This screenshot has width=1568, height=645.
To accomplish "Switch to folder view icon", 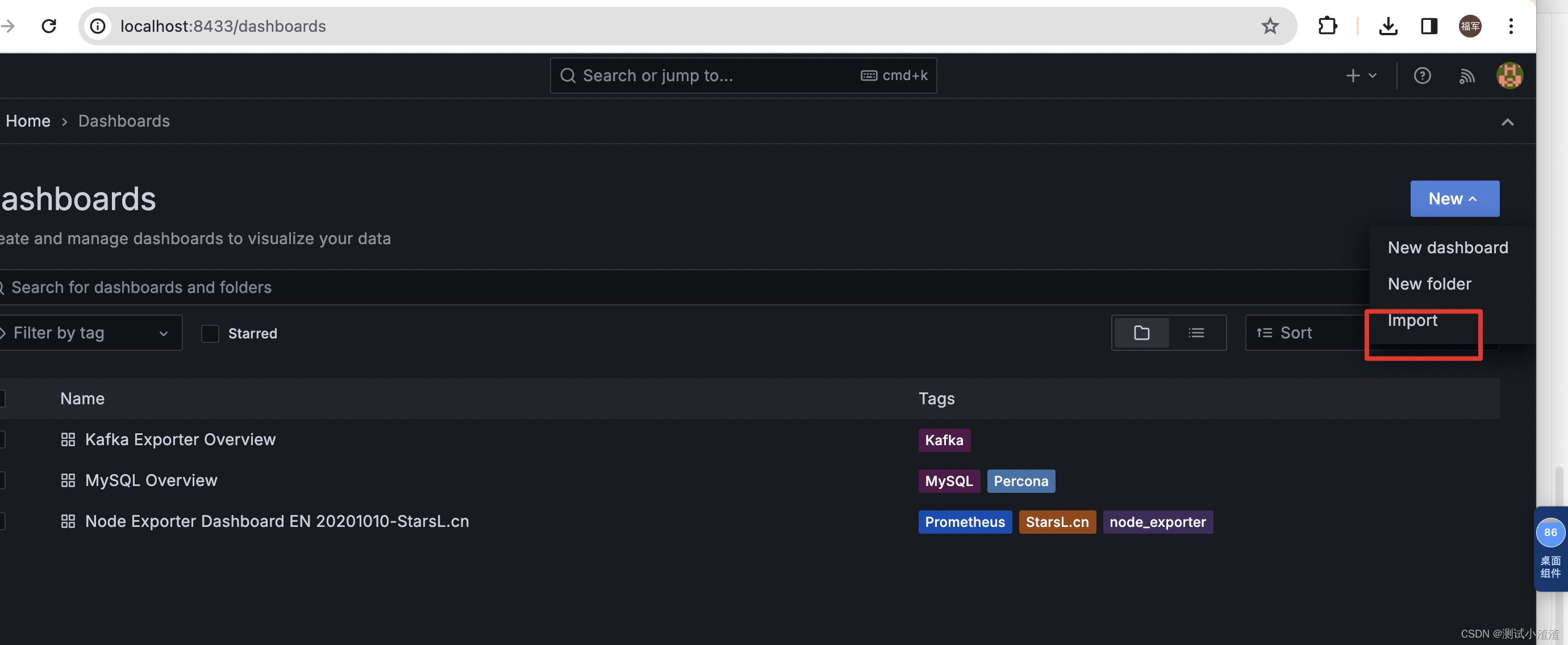I will pos(1141,333).
